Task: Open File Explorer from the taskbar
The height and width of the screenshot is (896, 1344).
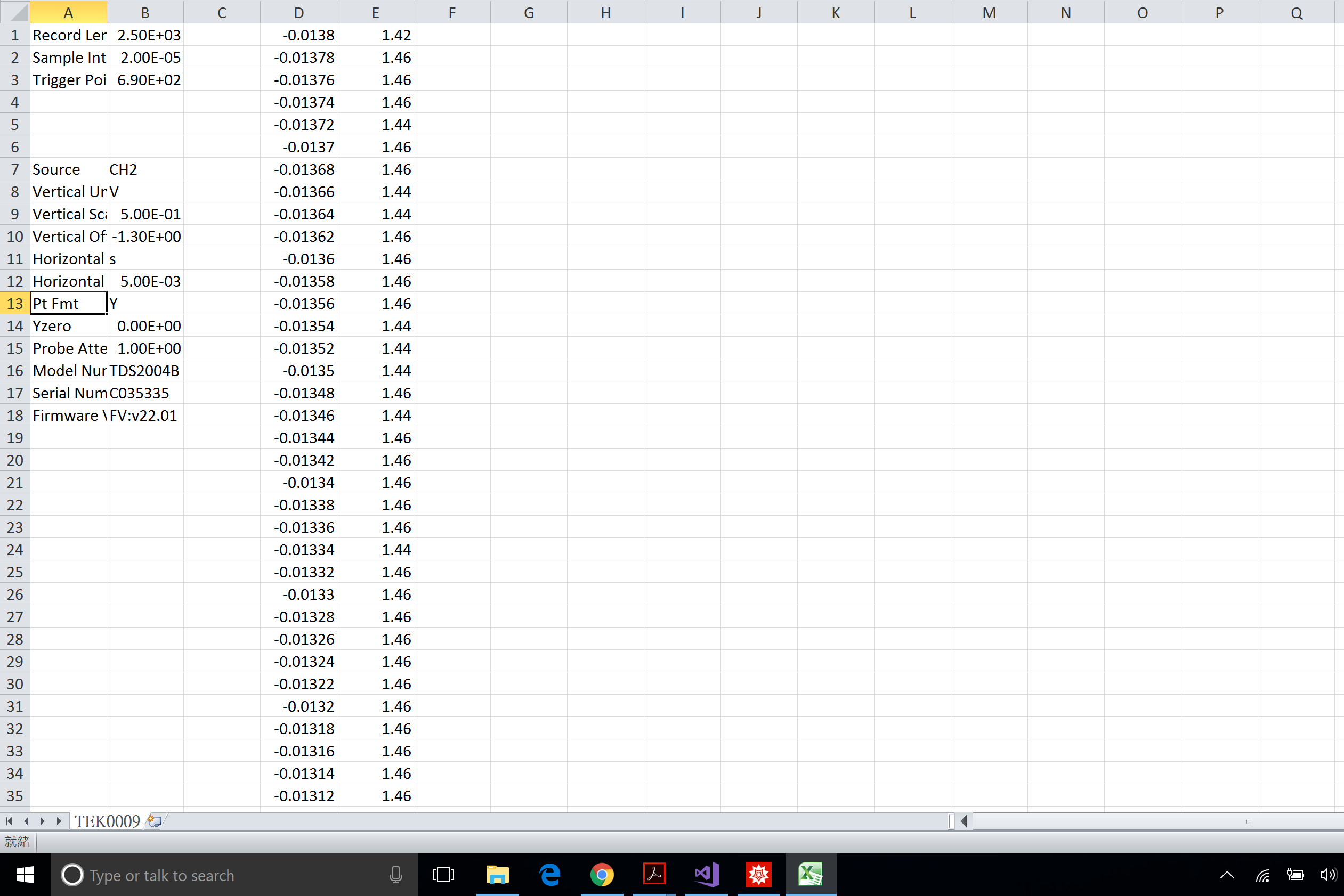Action: click(498, 874)
